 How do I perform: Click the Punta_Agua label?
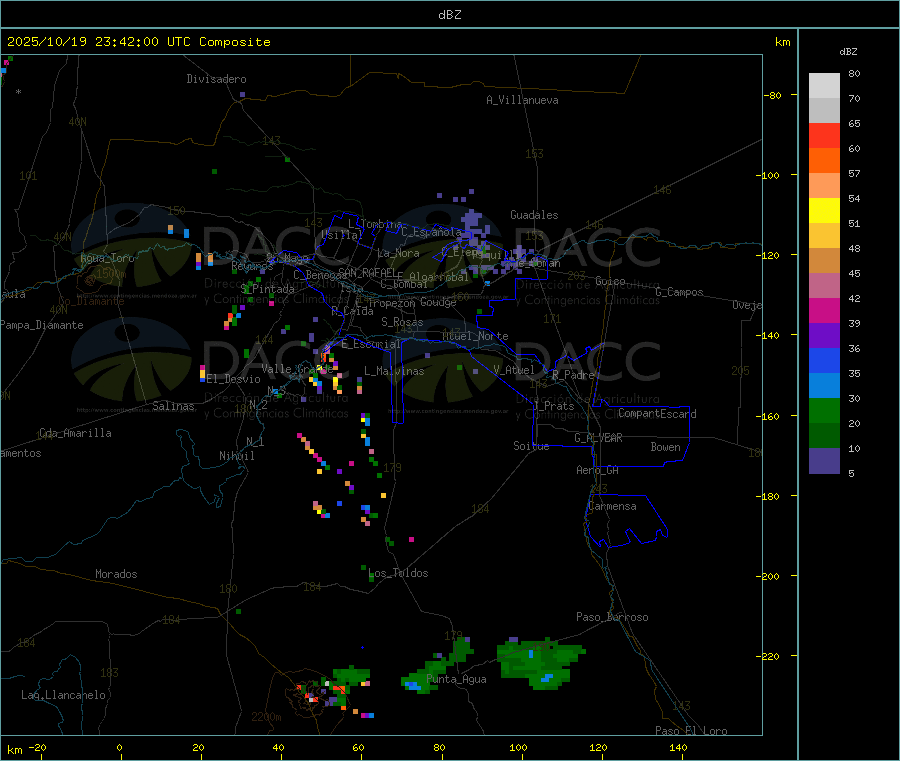(456, 679)
